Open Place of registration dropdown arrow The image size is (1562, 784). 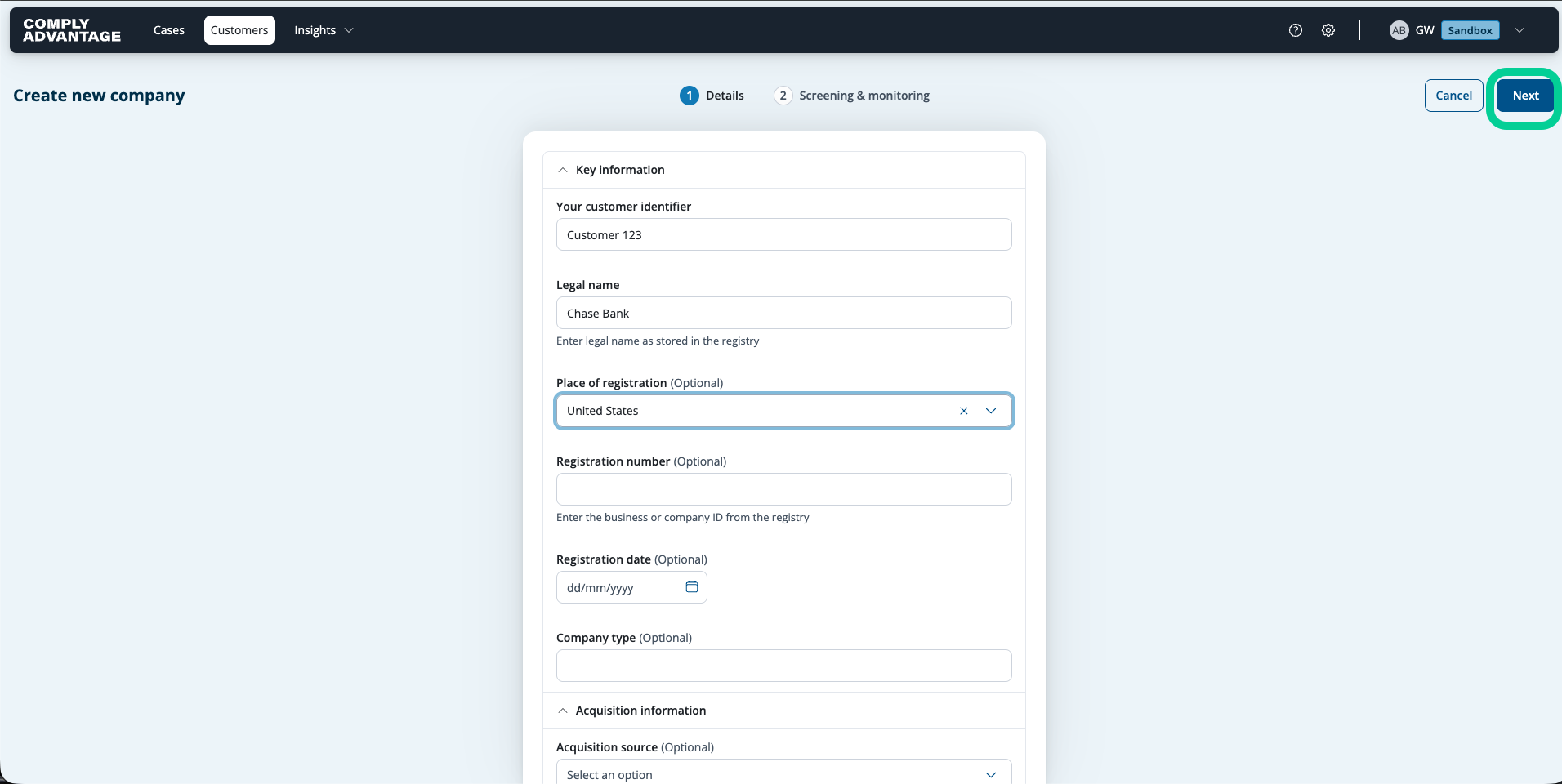click(x=991, y=411)
